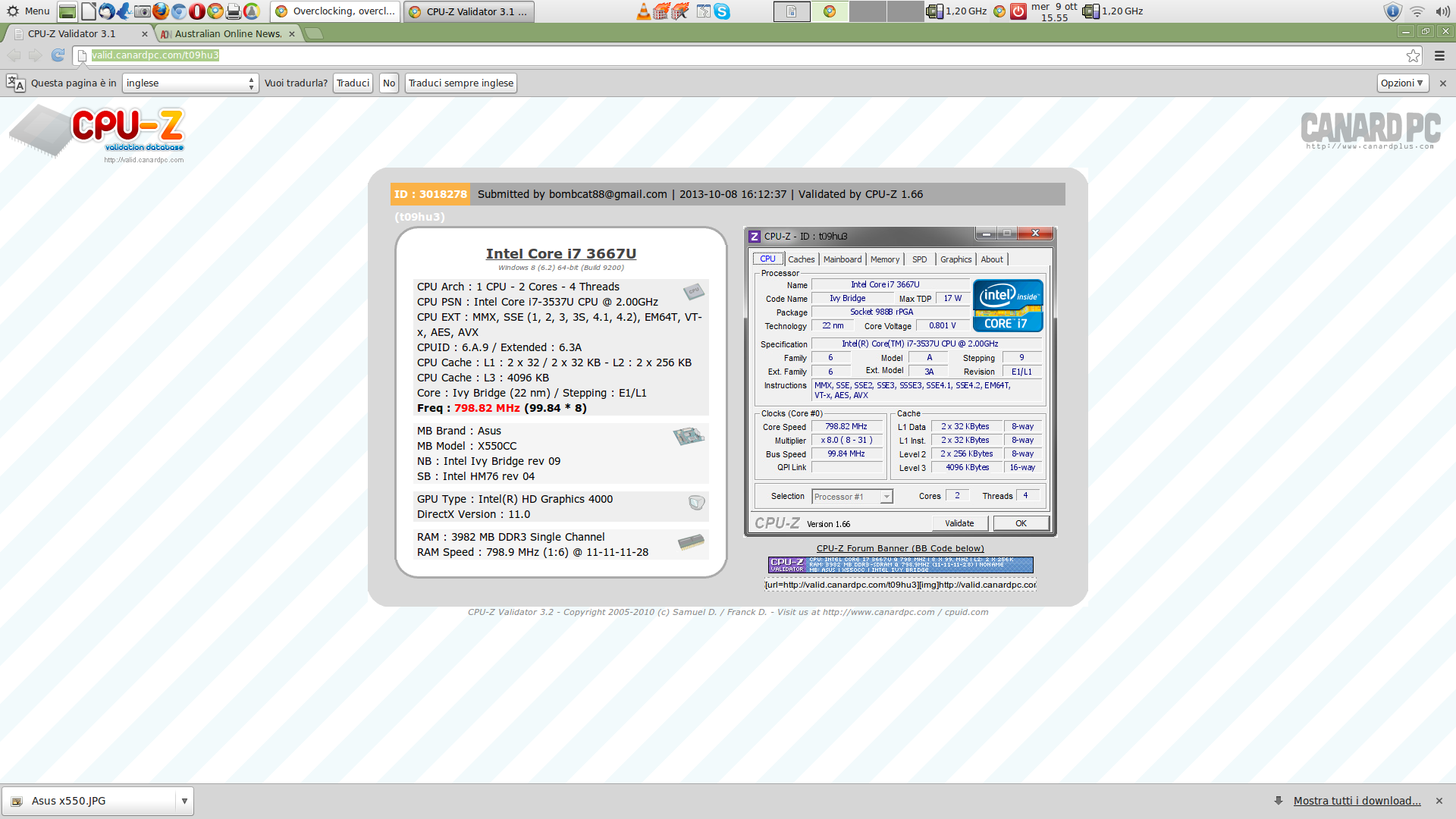Click the Traduci translate button
1456x819 pixels.
click(x=353, y=83)
